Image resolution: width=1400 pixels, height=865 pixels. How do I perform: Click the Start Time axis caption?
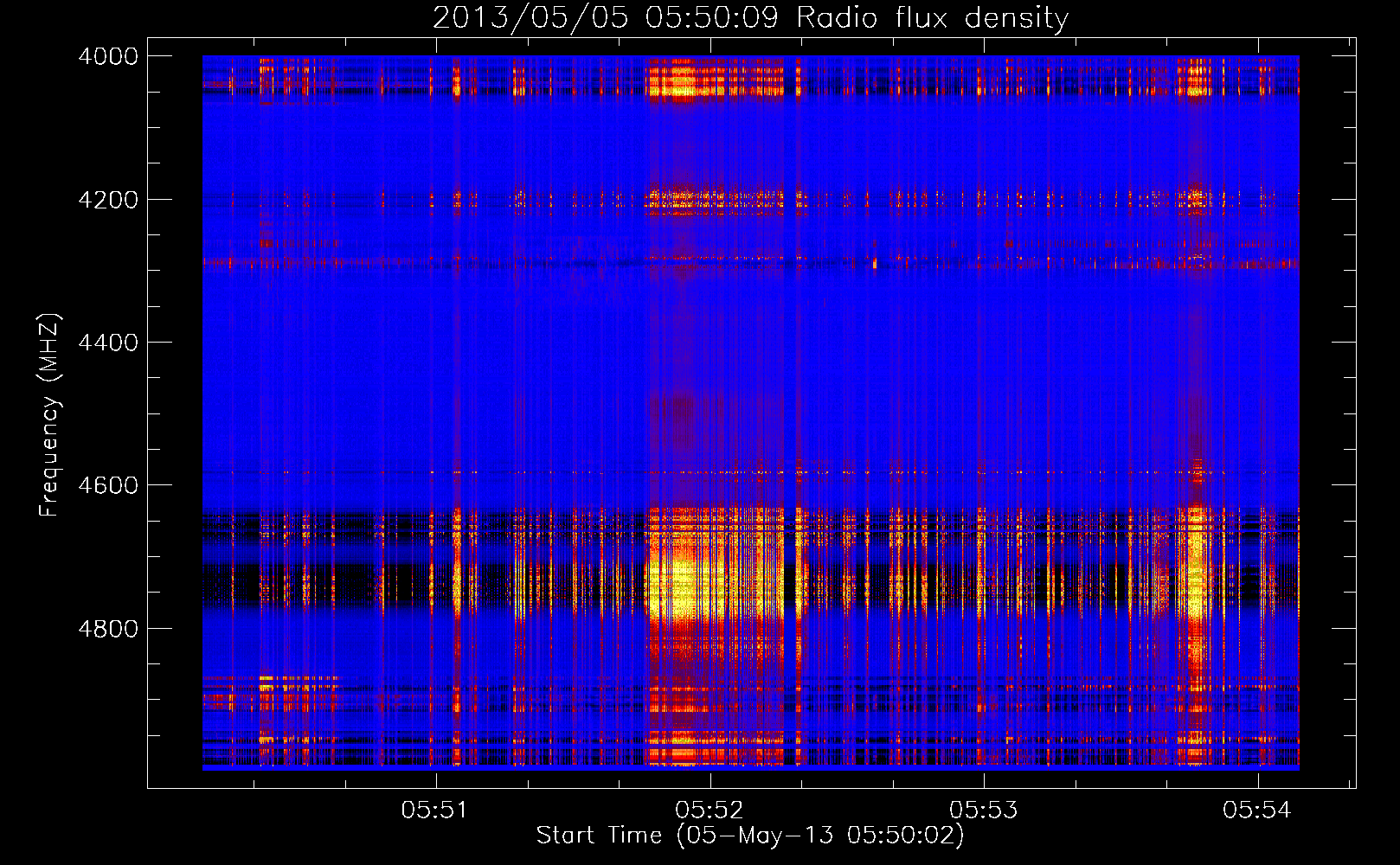750,836
